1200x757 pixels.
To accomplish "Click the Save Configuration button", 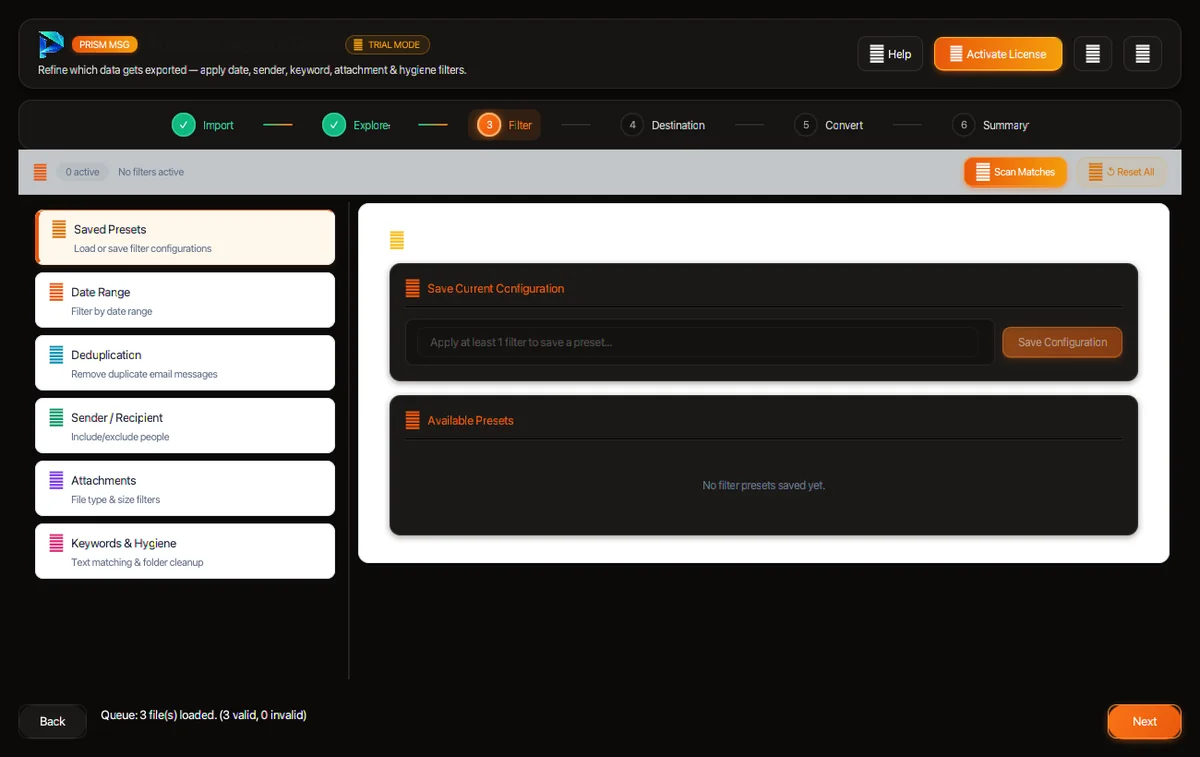I will [x=1062, y=342].
